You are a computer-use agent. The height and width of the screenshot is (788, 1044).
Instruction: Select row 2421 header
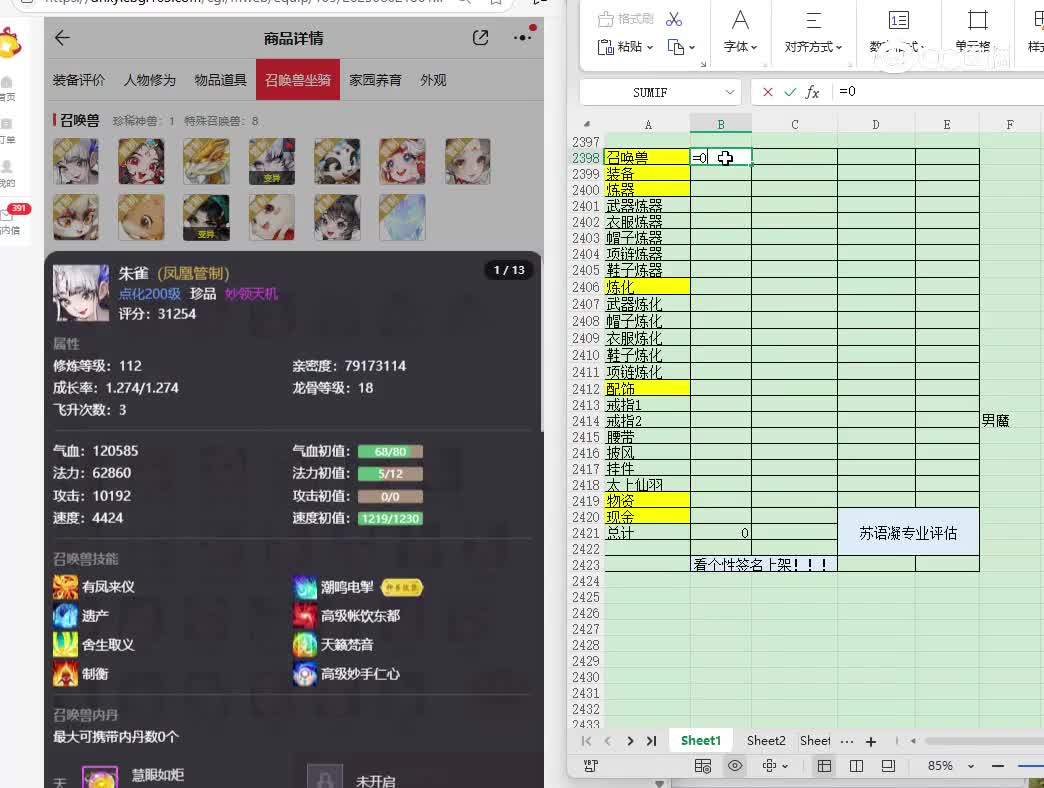(x=585, y=533)
